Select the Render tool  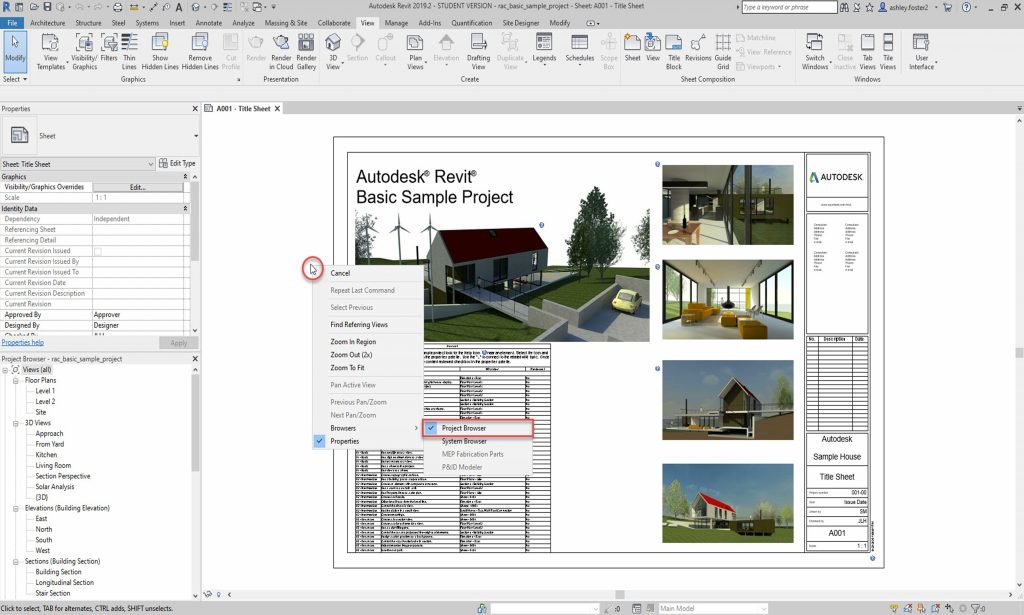coord(255,46)
